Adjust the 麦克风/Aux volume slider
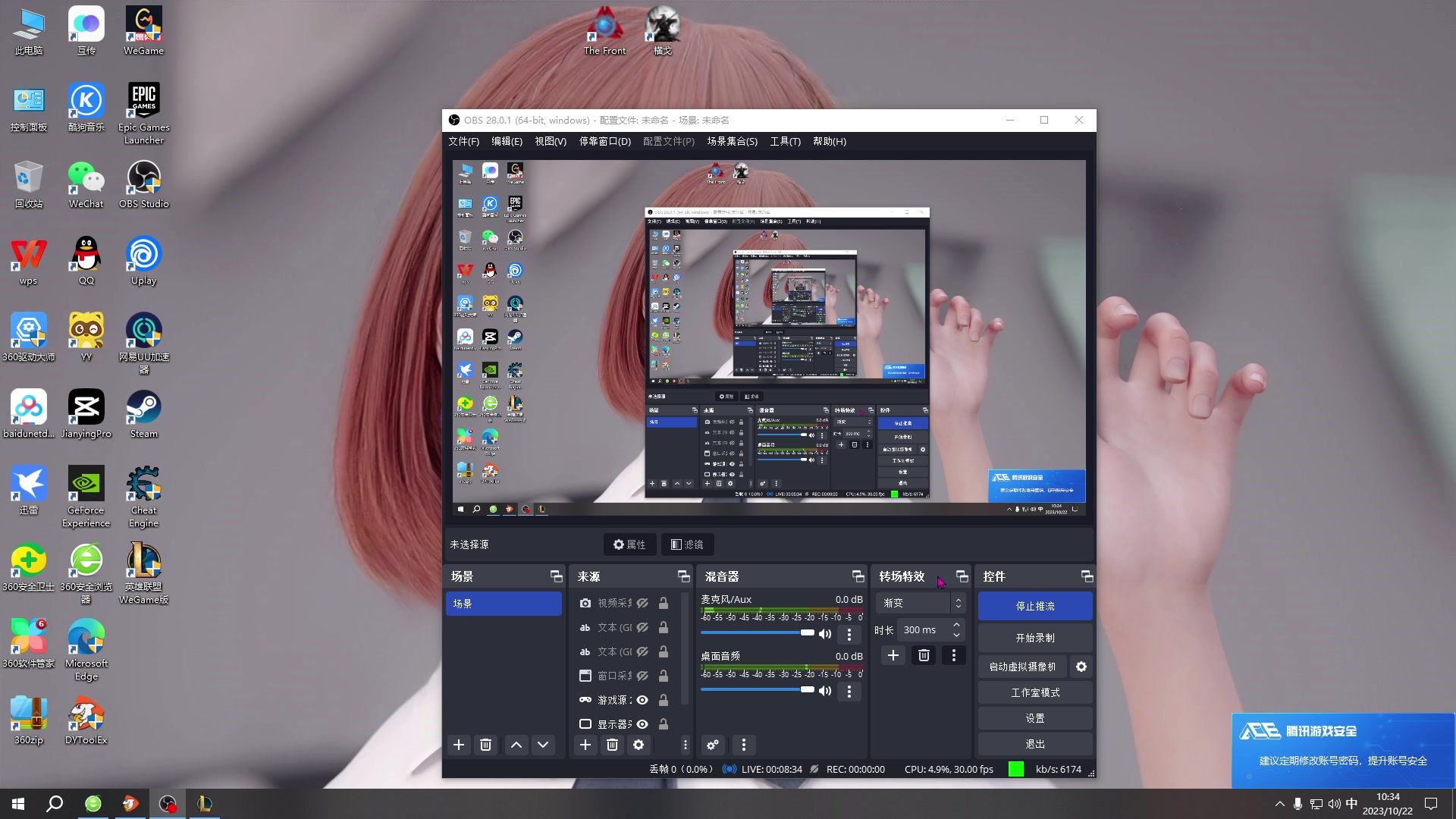The image size is (1456, 819). click(x=758, y=632)
